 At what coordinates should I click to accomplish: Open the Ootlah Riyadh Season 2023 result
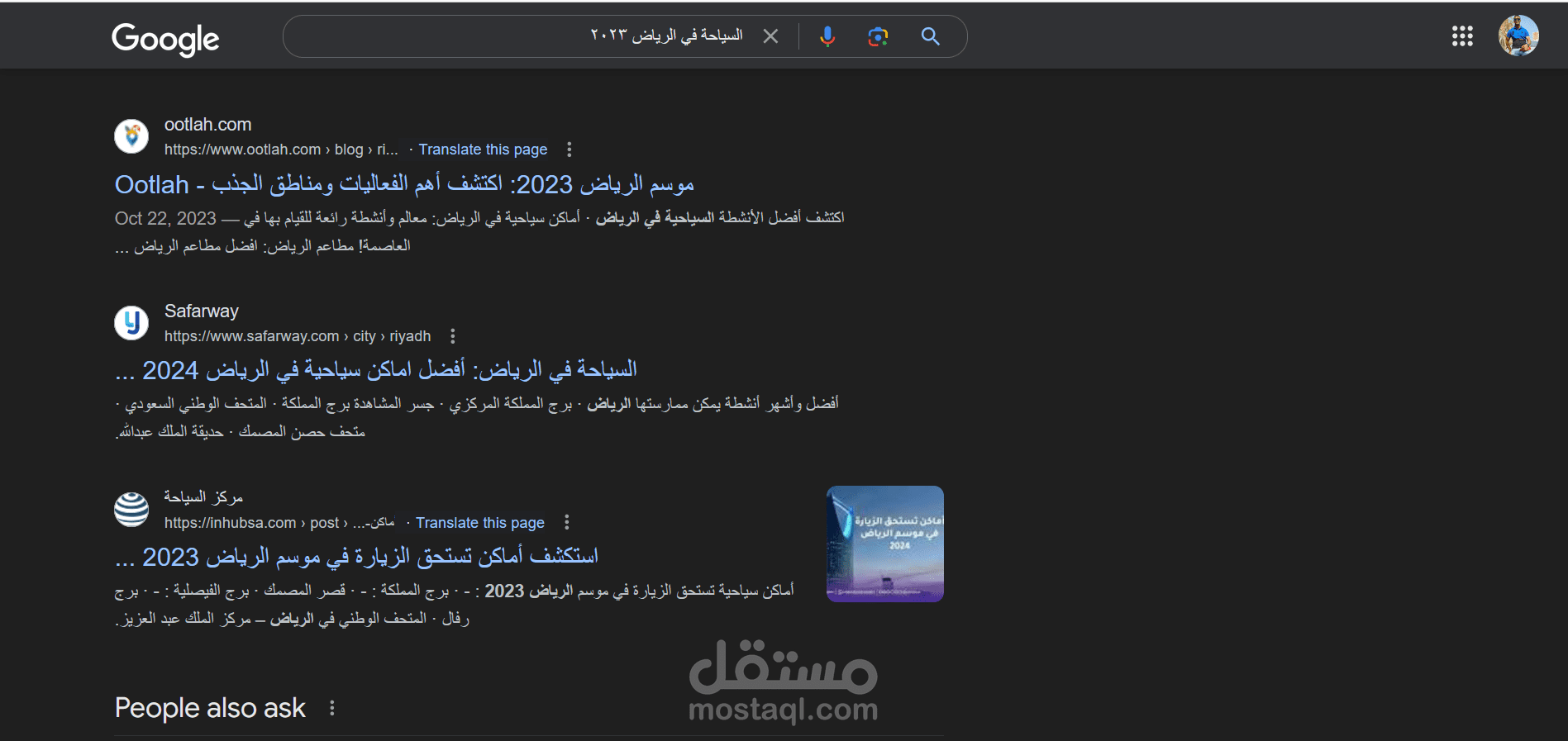click(x=404, y=184)
